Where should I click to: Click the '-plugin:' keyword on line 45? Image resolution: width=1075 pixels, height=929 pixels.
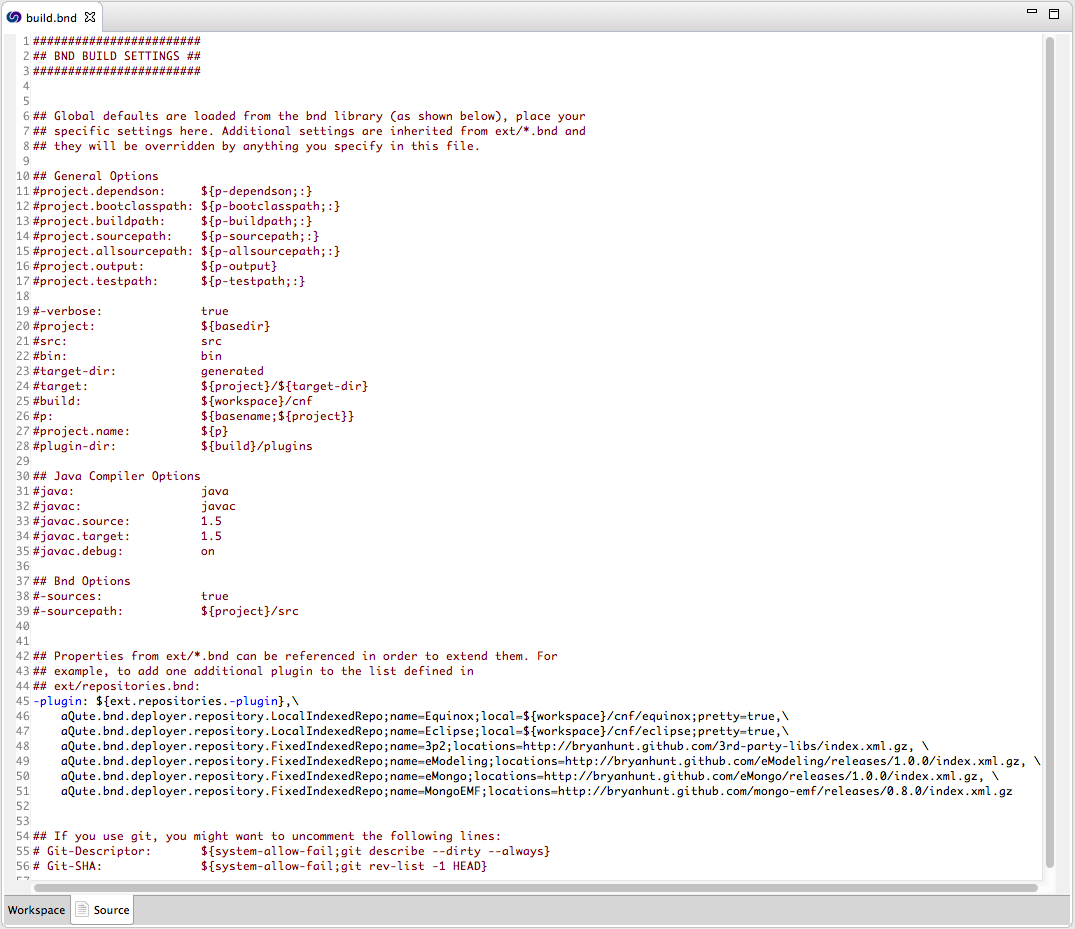click(60, 701)
